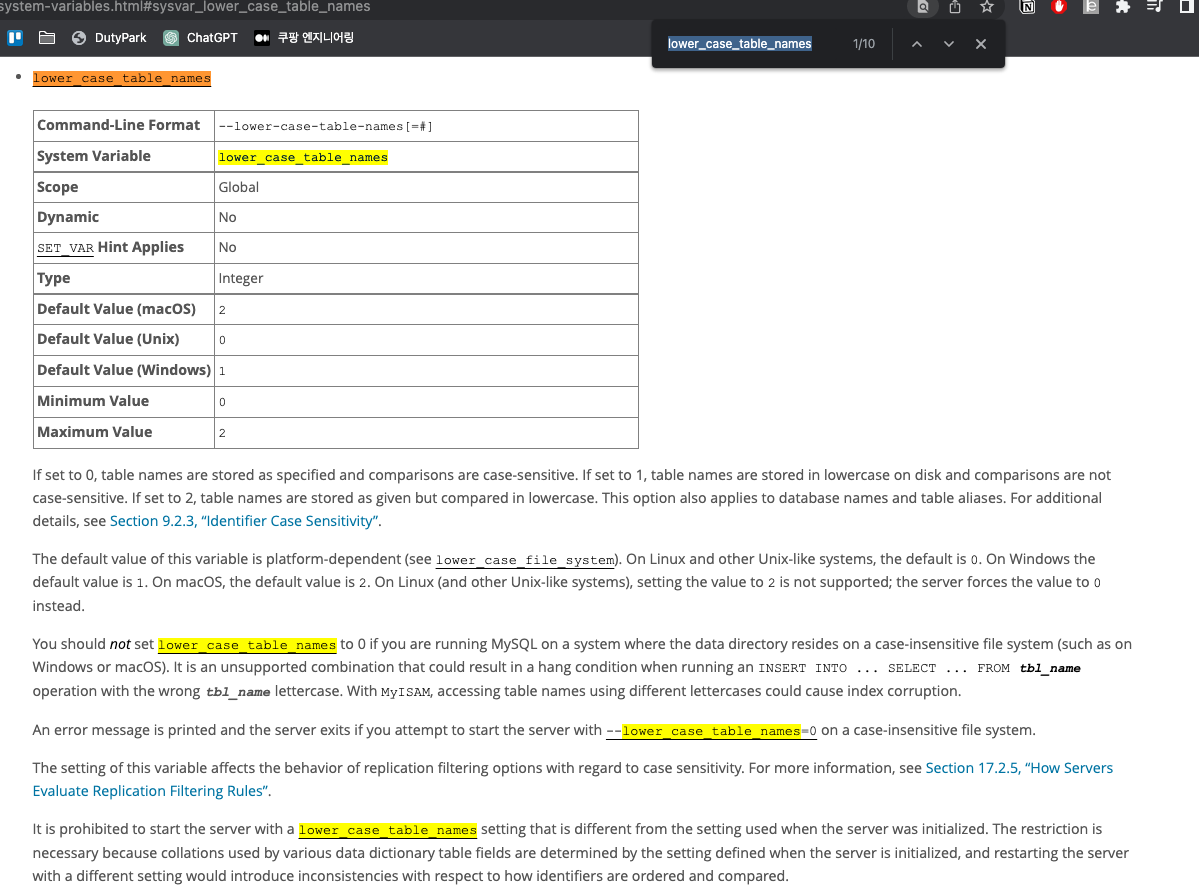Open the Notion extension icon

point(1028,7)
